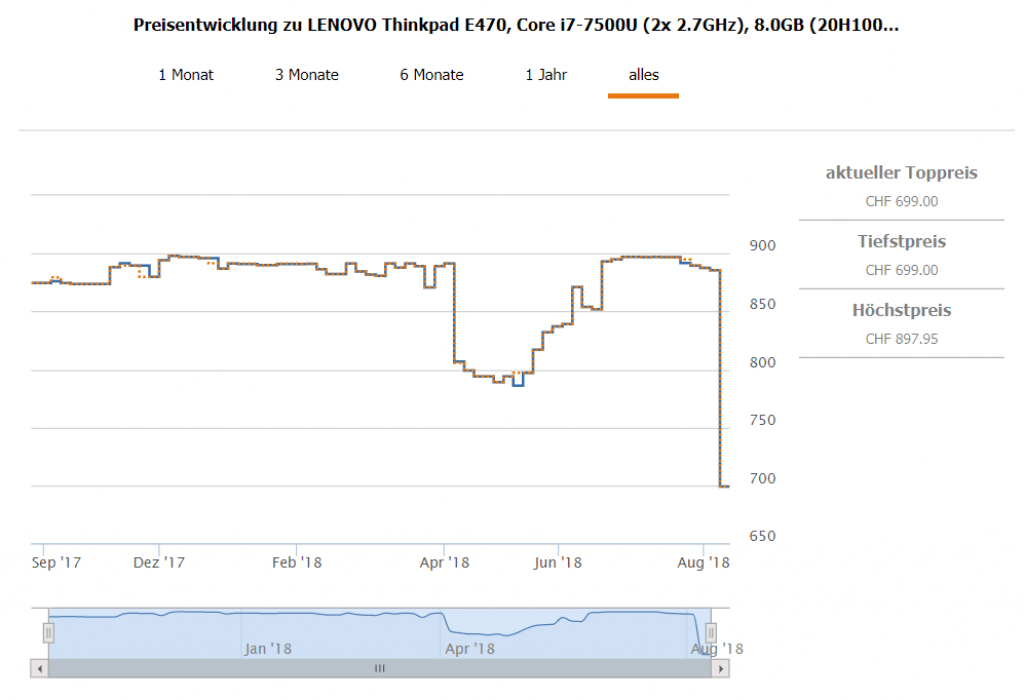Click the main x-axis label 'Apr '18'
The height and width of the screenshot is (700, 1024).
(x=445, y=563)
